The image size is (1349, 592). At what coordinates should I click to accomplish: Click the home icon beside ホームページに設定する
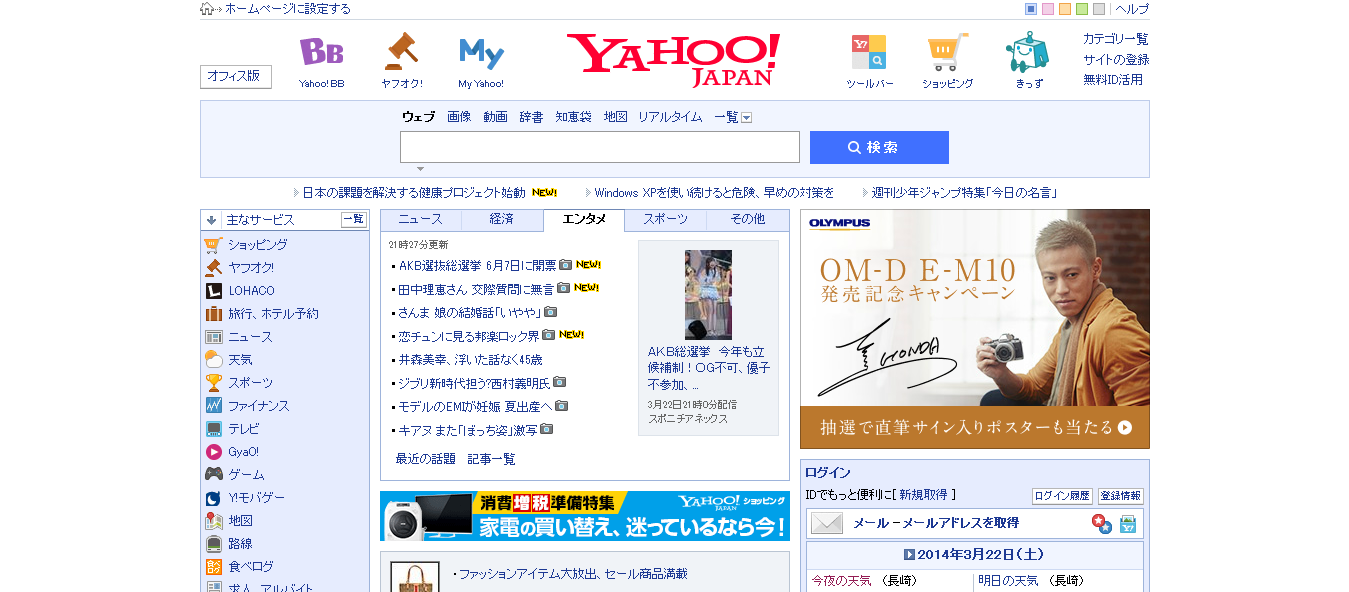(207, 9)
